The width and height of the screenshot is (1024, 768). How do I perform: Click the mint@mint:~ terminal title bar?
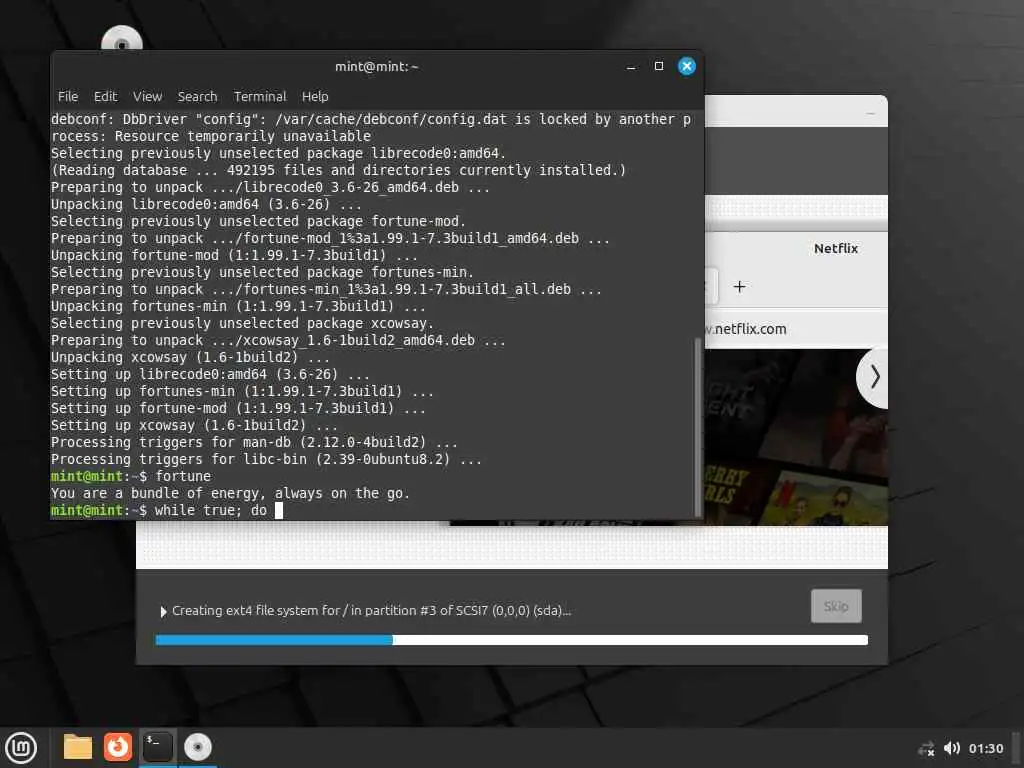[x=377, y=67]
